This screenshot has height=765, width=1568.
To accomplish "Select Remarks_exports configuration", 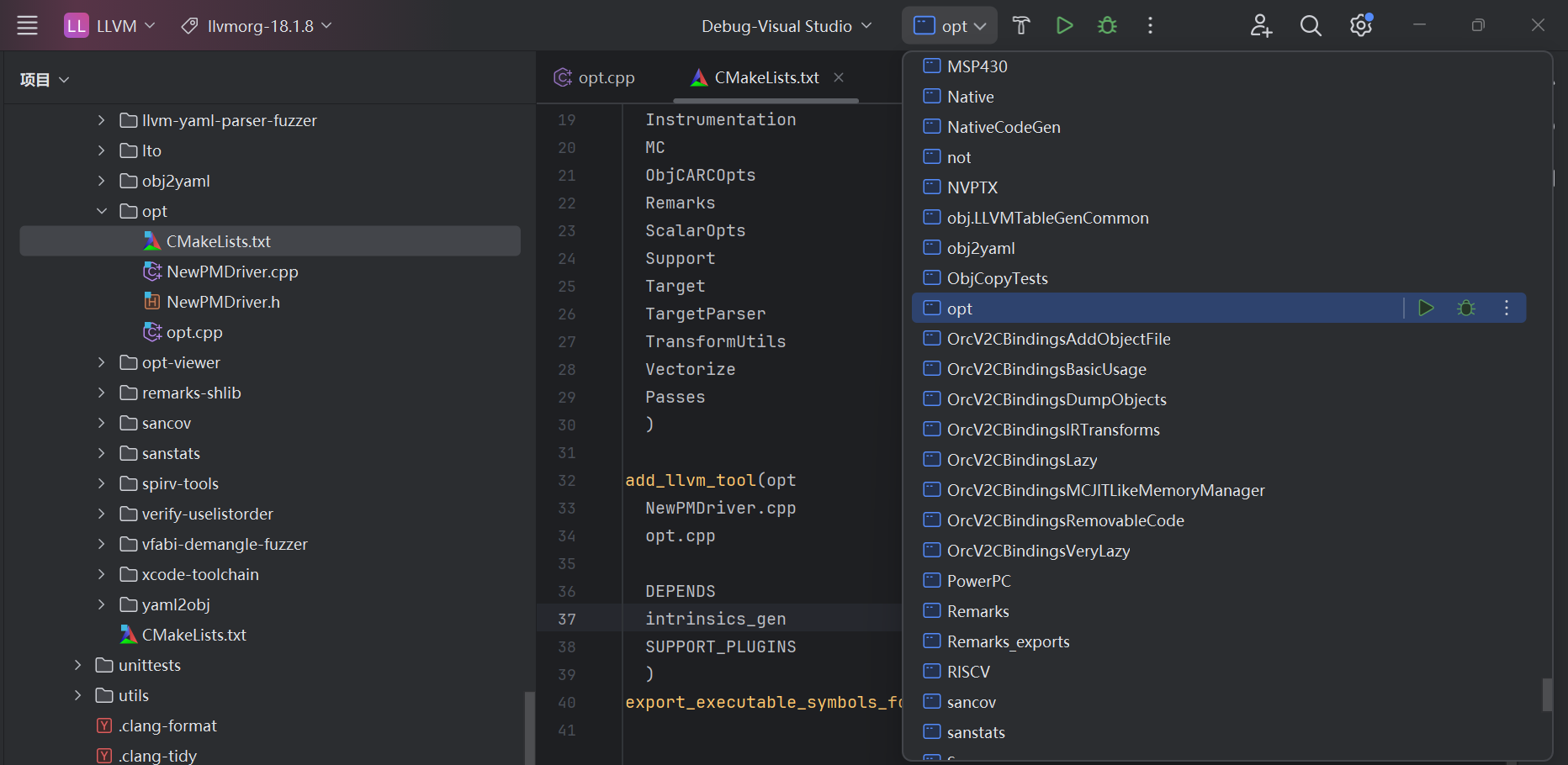I will click(1218, 641).
